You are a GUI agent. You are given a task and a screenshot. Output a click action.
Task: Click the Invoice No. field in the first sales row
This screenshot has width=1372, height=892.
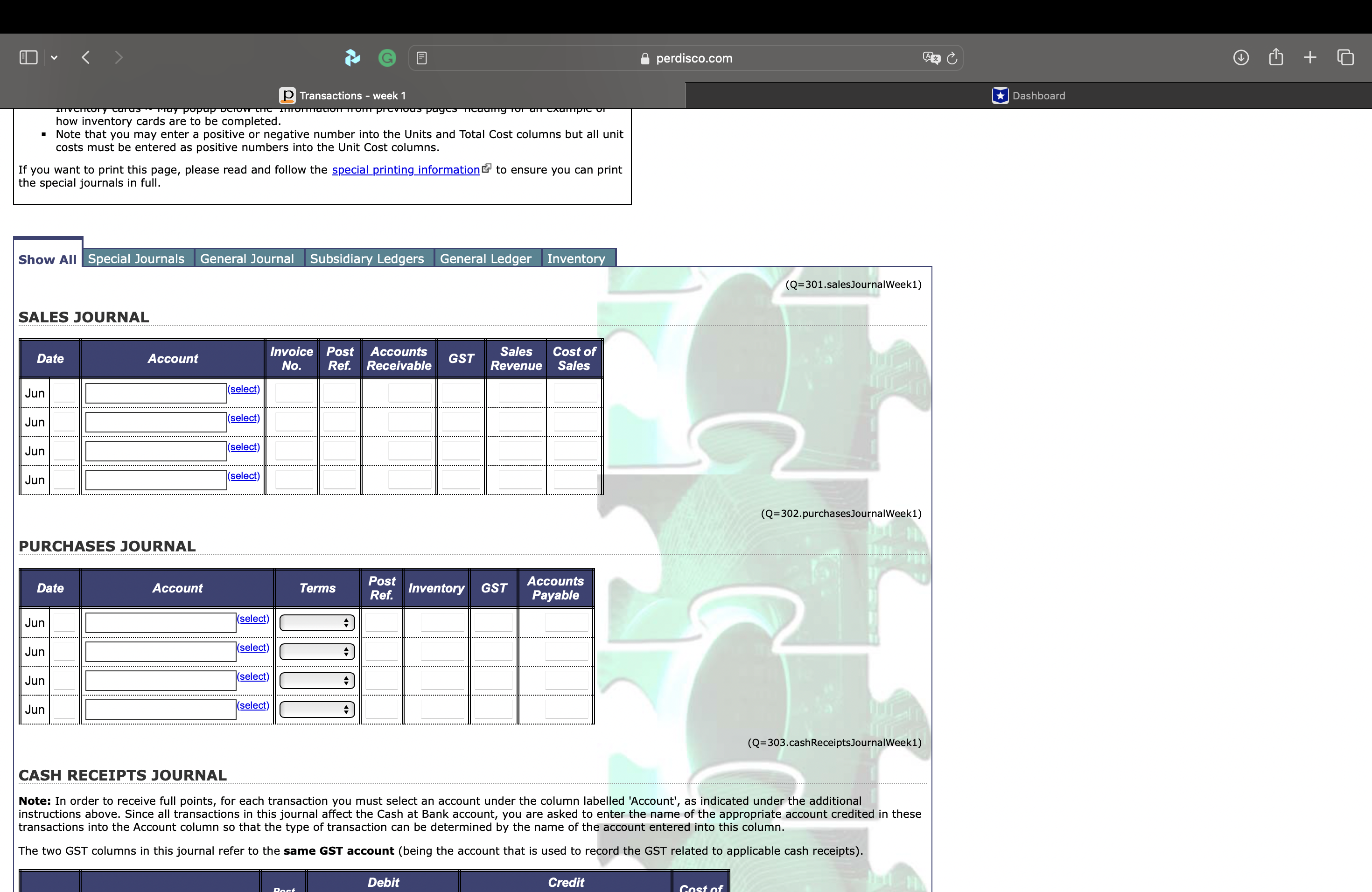[293, 392]
